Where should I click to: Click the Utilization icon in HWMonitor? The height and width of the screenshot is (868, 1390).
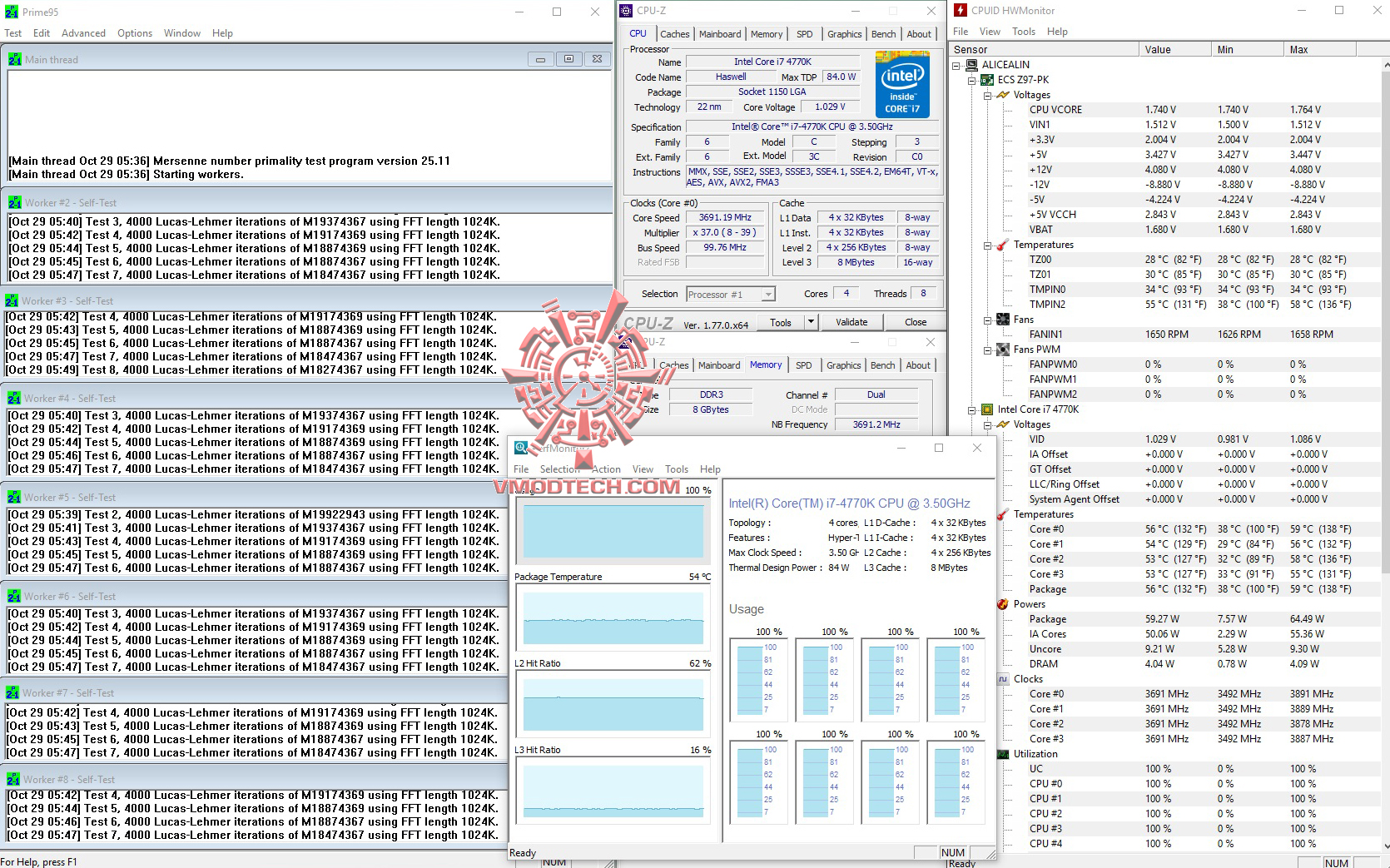point(1001,754)
